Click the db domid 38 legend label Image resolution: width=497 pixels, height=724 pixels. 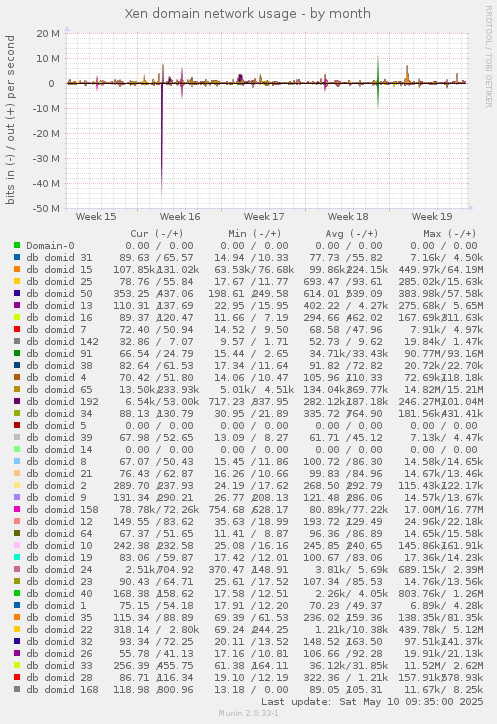[x=59, y=366]
